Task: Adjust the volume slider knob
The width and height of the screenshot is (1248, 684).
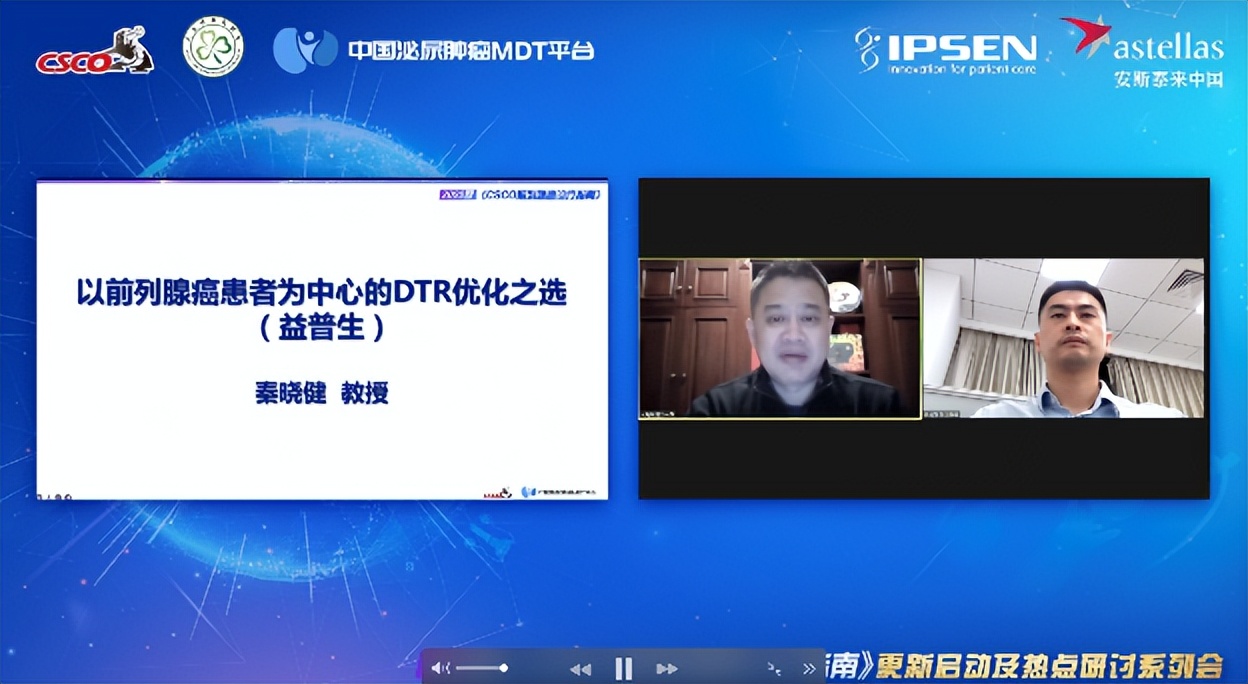Action: [504, 668]
